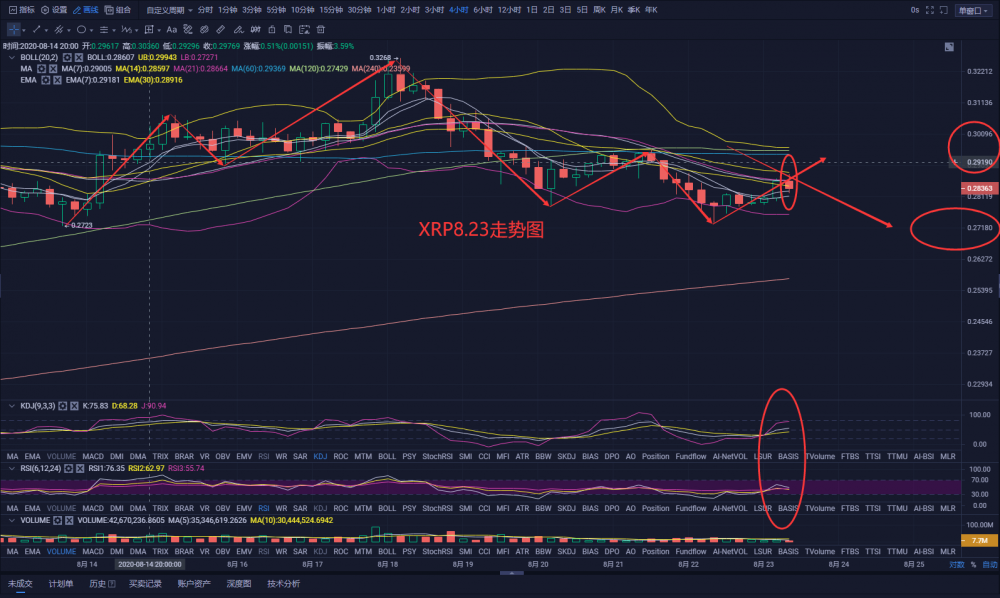The height and width of the screenshot is (598, 1000).
Task: Switch to the 1小时 timeframe
Action: pyautogui.click(x=385, y=10)
